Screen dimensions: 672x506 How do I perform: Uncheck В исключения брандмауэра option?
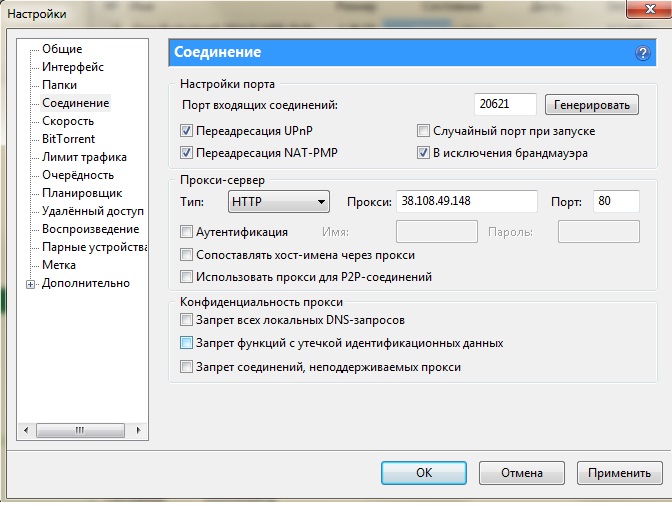coord(423,153)
